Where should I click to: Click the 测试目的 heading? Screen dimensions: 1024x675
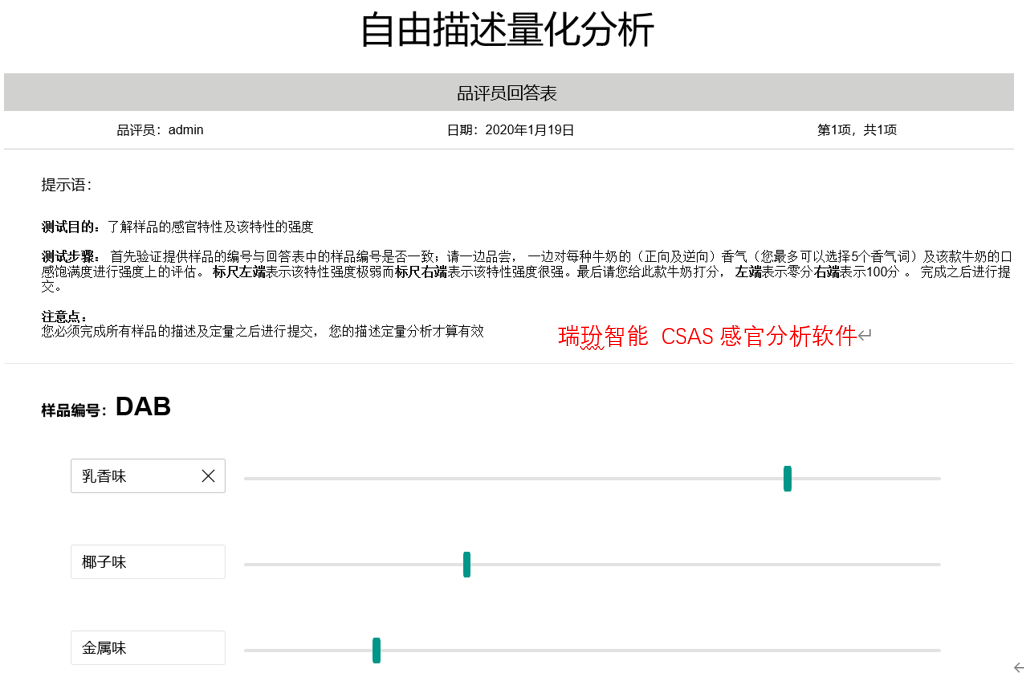[x=73, y=227]
